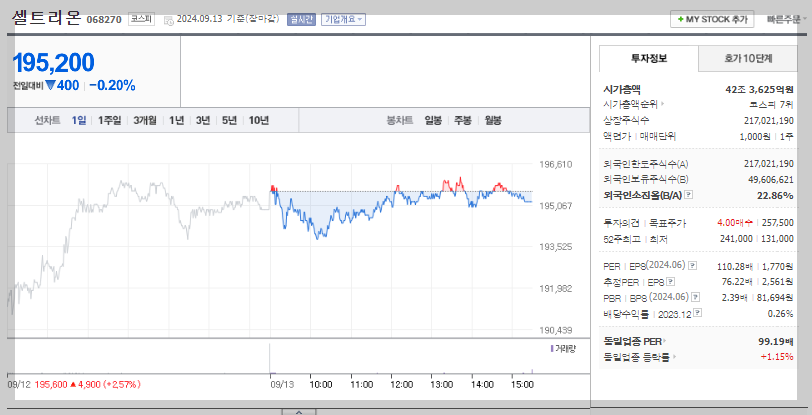Click the 동일업종 PER value 99.19배
Image resolution: width=812 pixels, height=415 pixels.
click(x=776, y=341)
